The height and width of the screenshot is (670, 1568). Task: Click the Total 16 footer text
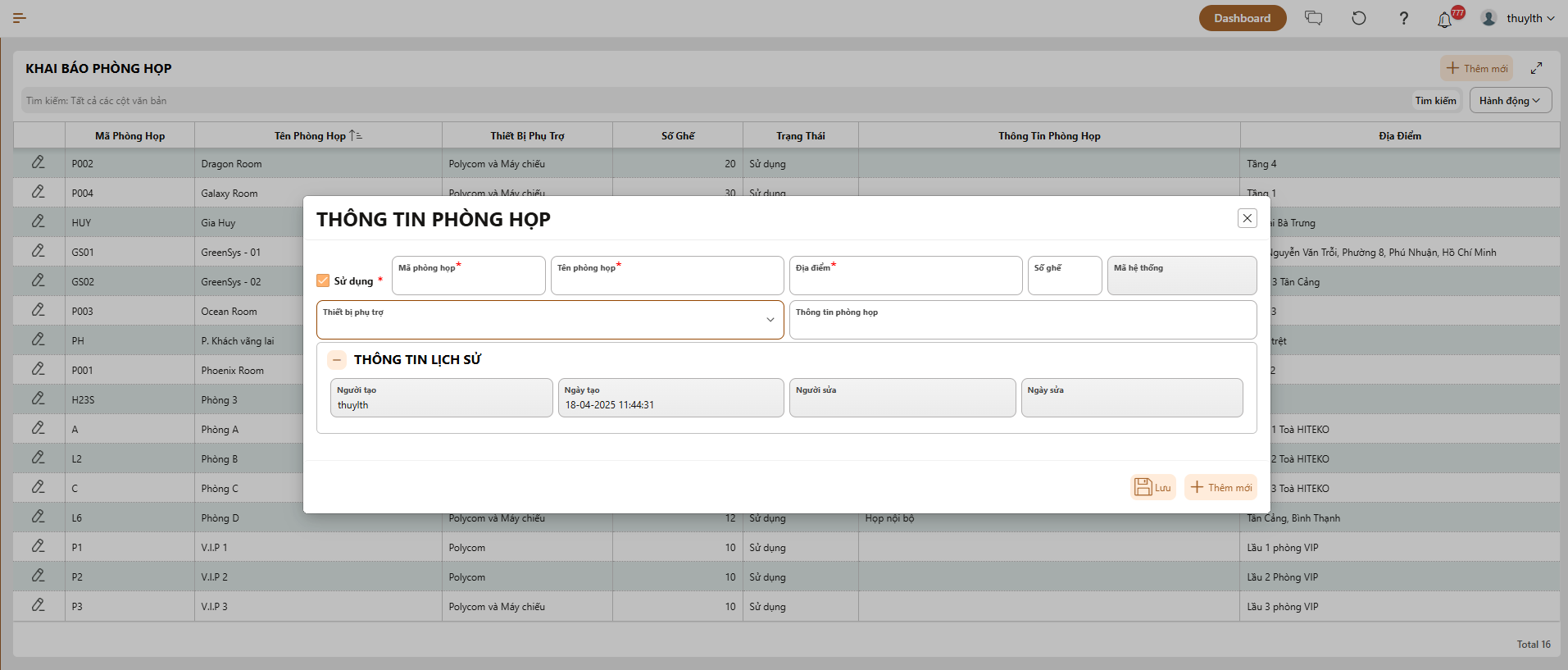[x=1534, y=644]
